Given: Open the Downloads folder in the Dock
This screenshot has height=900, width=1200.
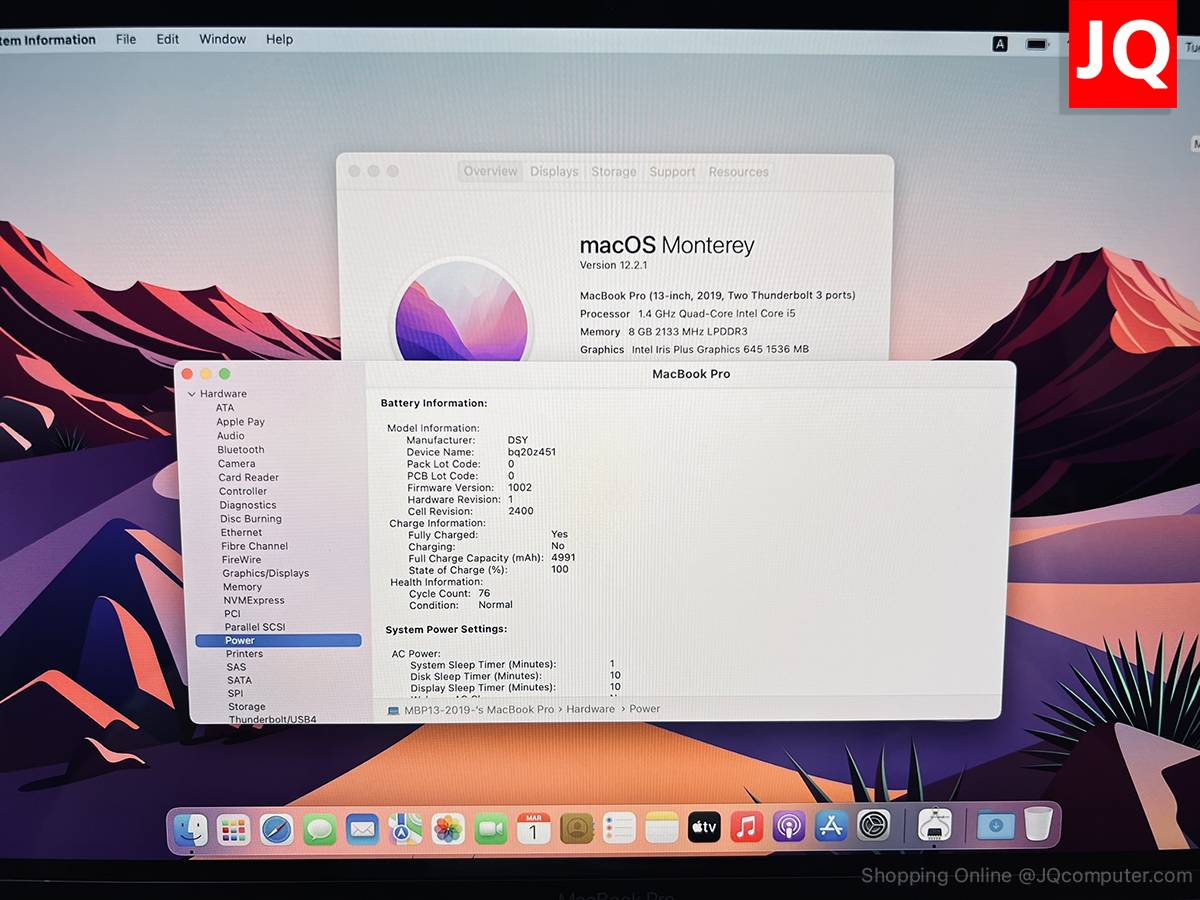Looking at the screenshot, I should (x=996, y=825).
